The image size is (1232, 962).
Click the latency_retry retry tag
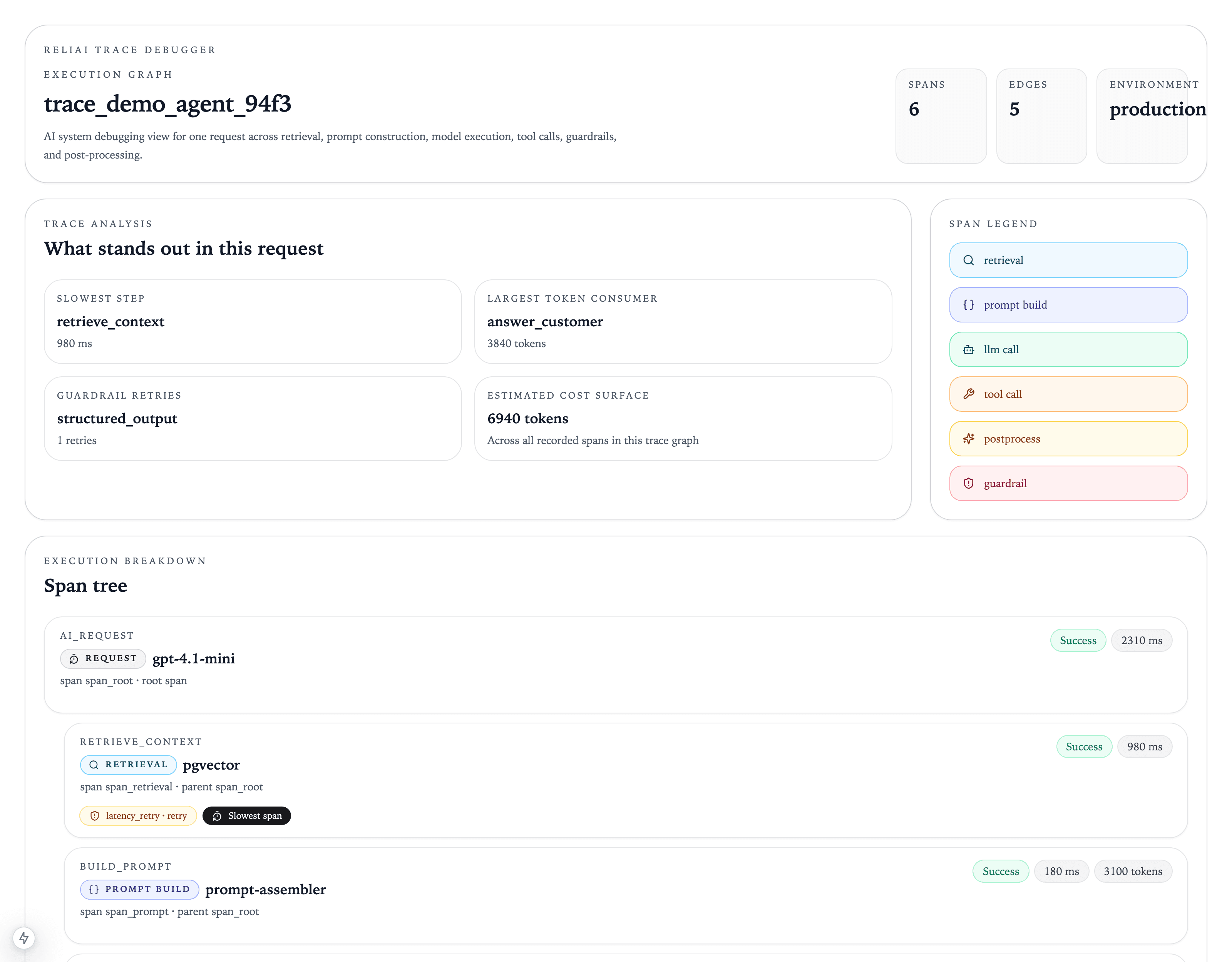(138, 816)
